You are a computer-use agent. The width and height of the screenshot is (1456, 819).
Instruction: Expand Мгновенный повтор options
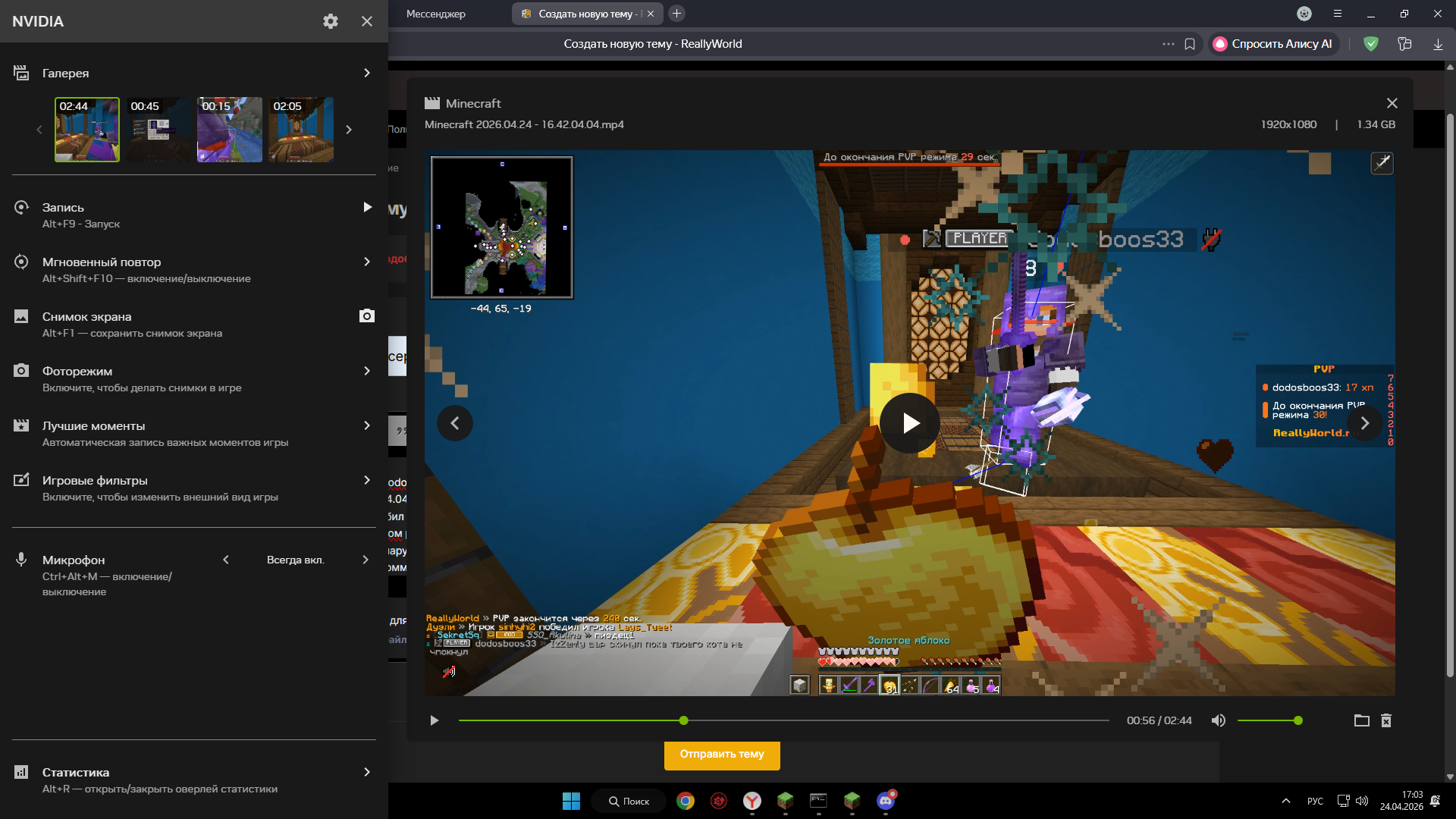367,262
